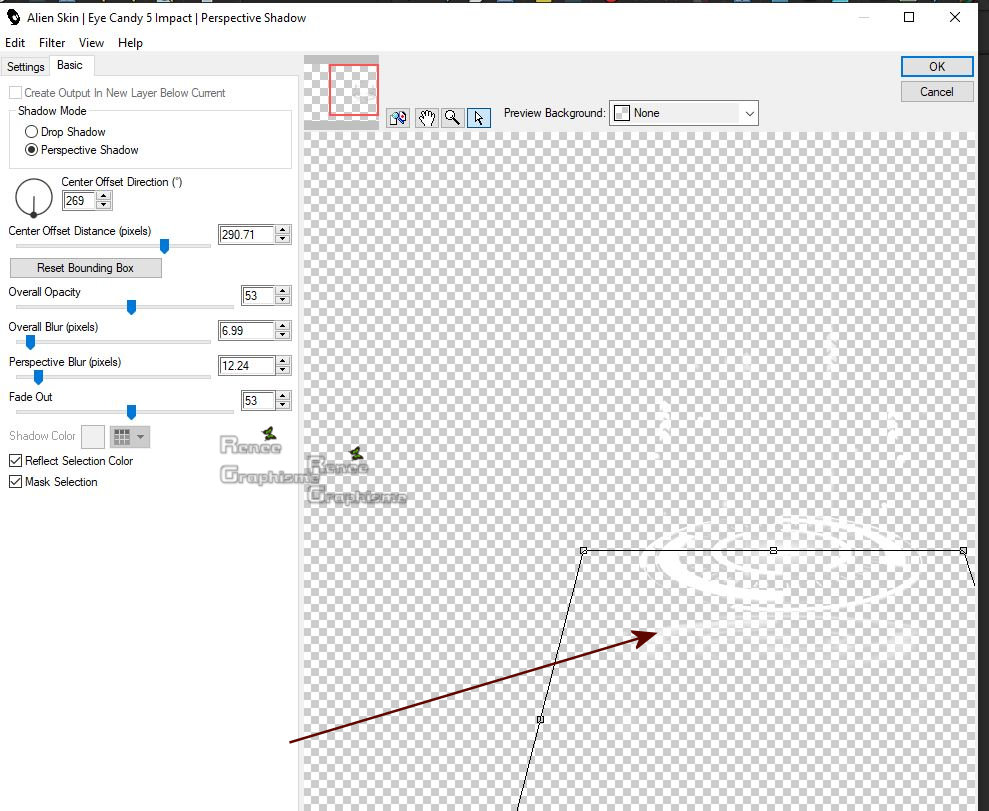
Task: Increase Overall Opacity value
Action: [x=283, y=291]
